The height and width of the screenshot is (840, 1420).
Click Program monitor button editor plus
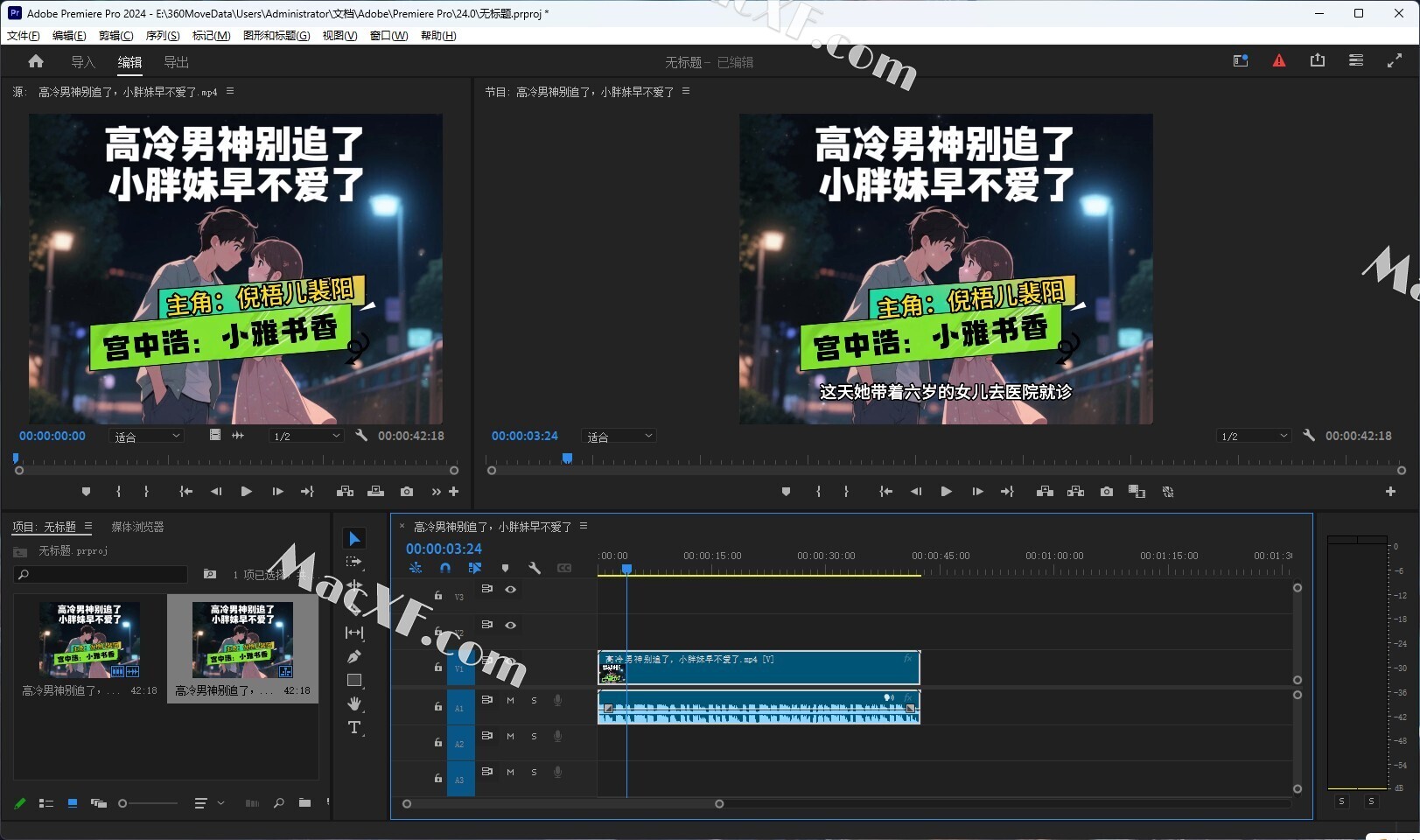[x=1390, y=492]
